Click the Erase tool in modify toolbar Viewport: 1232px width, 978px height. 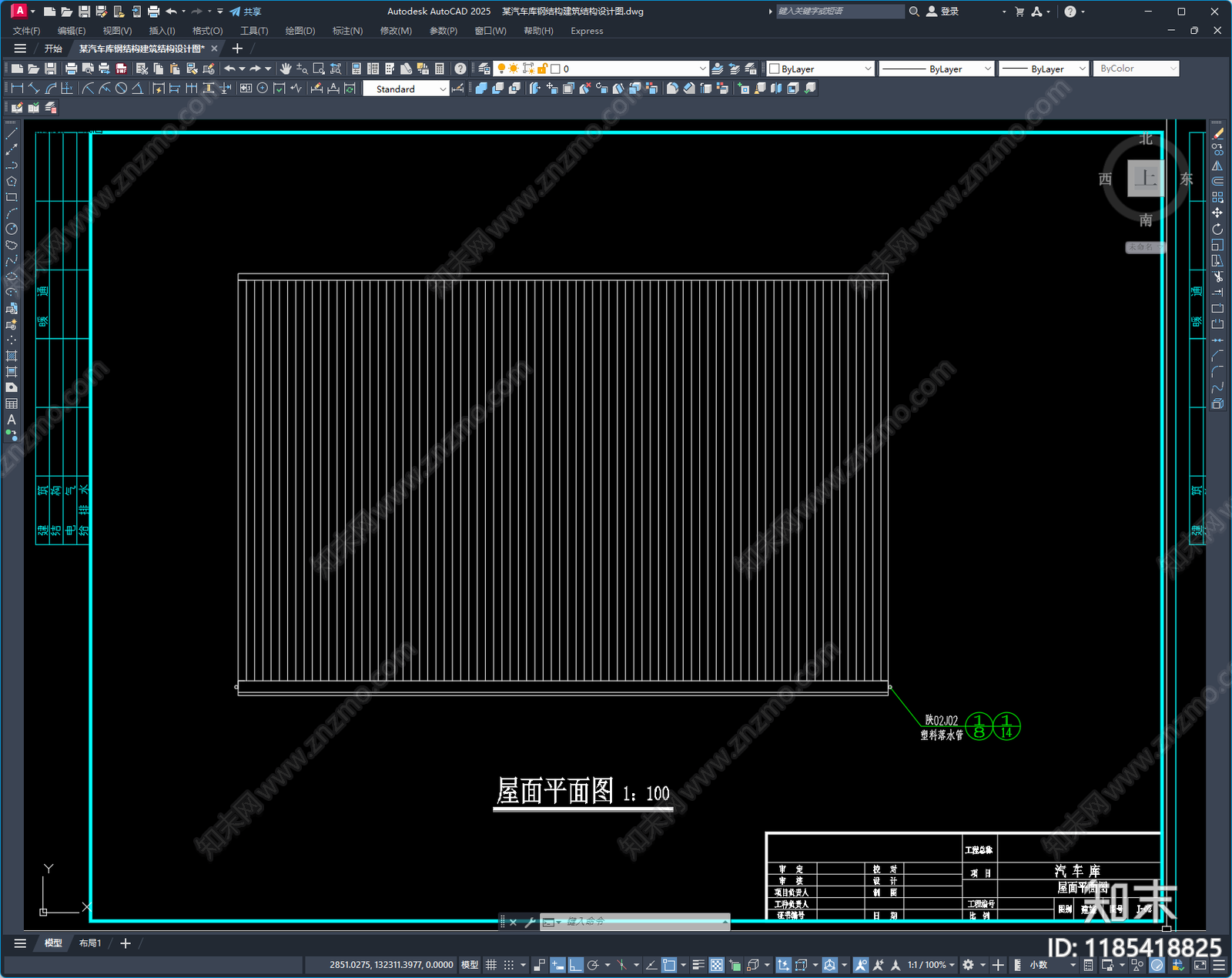(x=1217, y=134)
